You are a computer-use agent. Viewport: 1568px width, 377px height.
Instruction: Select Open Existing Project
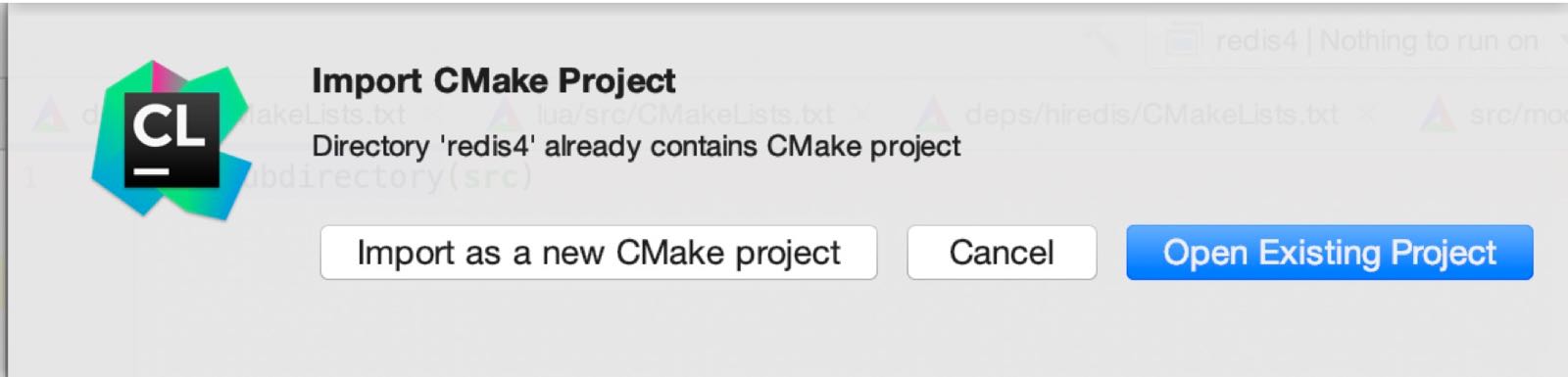[x=1330, y=253]
